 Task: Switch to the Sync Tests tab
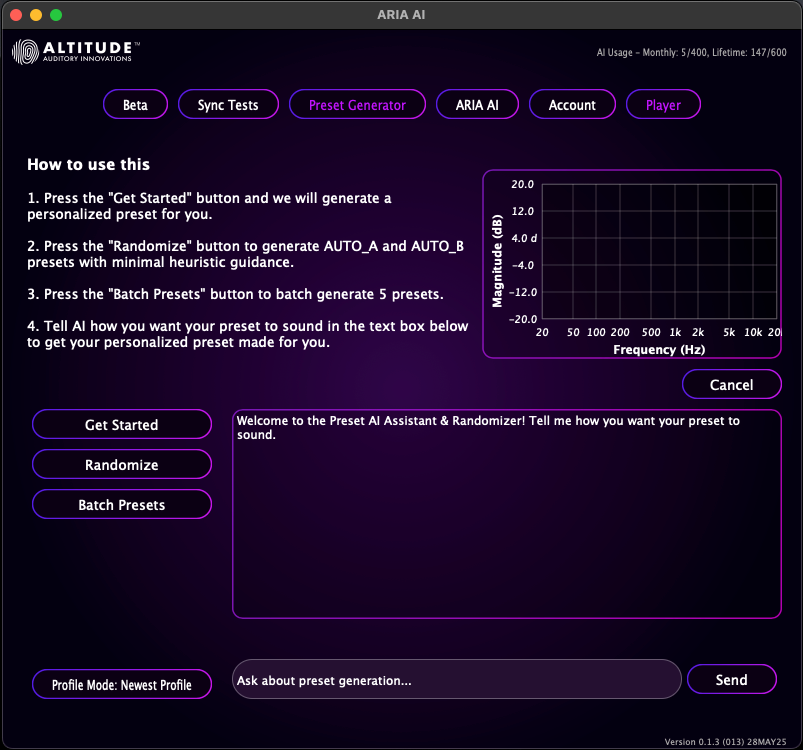click(x=228, y=104)
